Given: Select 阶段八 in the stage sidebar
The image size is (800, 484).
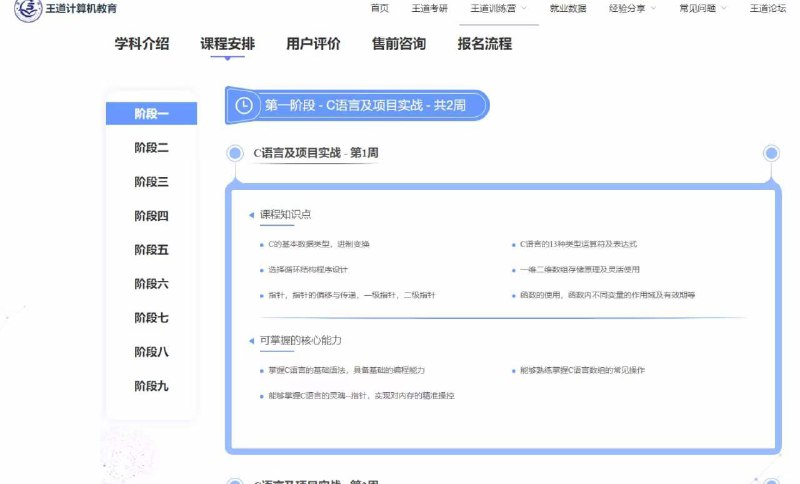Looking at the screenshot, I should [x=152, y=352].
